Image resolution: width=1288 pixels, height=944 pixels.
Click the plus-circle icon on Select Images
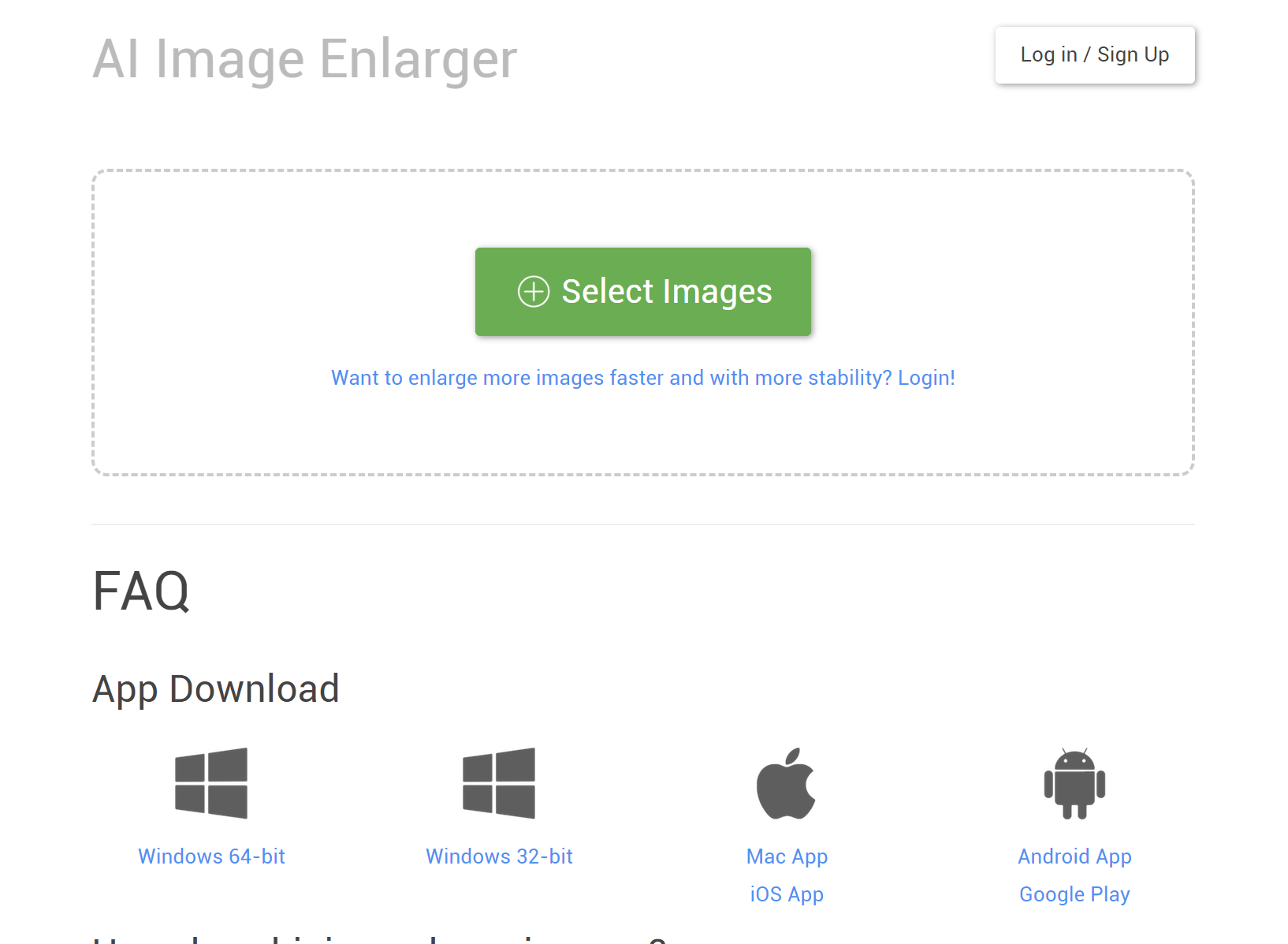coord(534,291)
